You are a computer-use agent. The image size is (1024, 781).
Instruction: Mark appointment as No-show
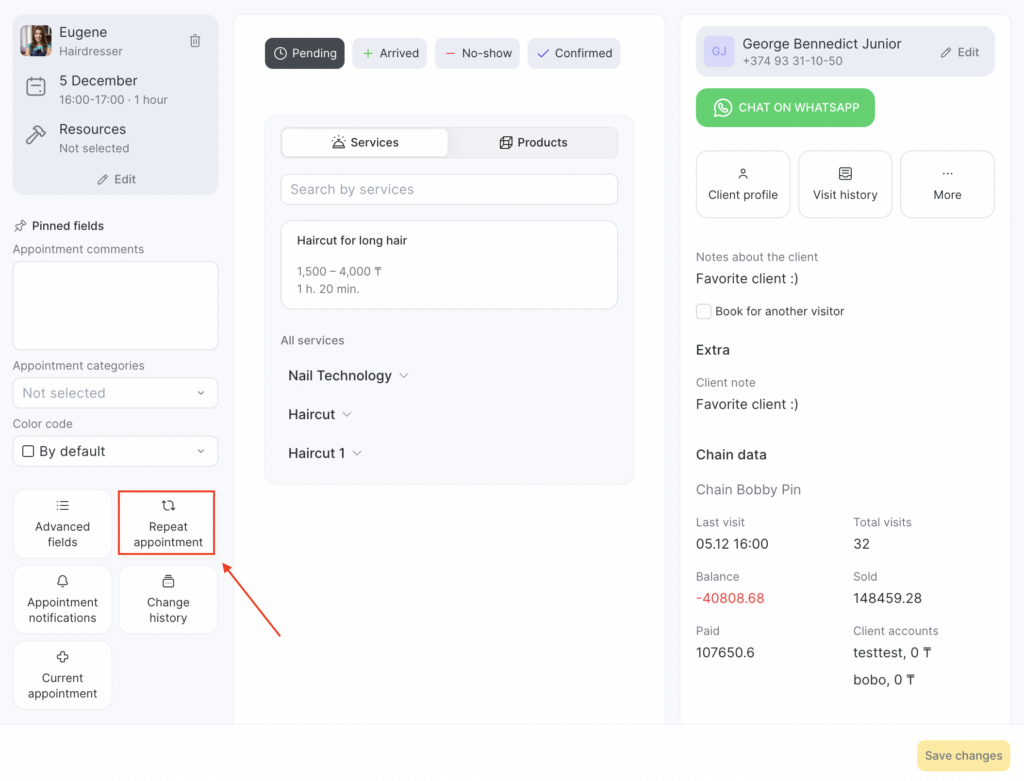tap(477, 54)
